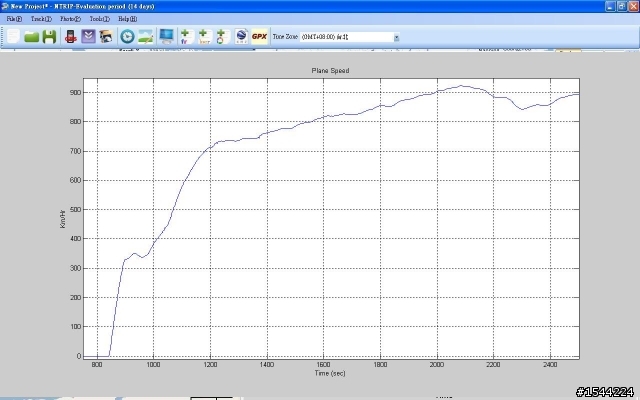Viewport: 640px width, 400px height.
Task: Click the landscape picture edit icon
Action: [145, 37]
